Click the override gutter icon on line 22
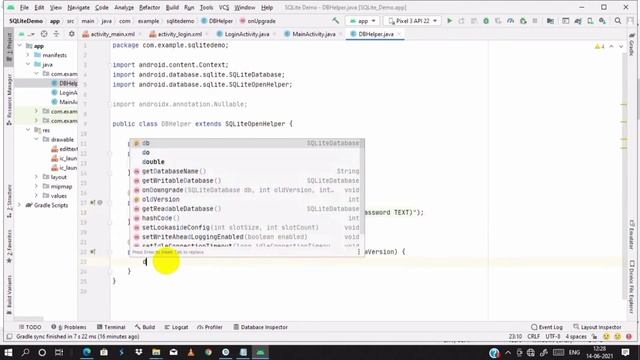The height and width of the screenshot is (360, 640). (x=93, y=252)
